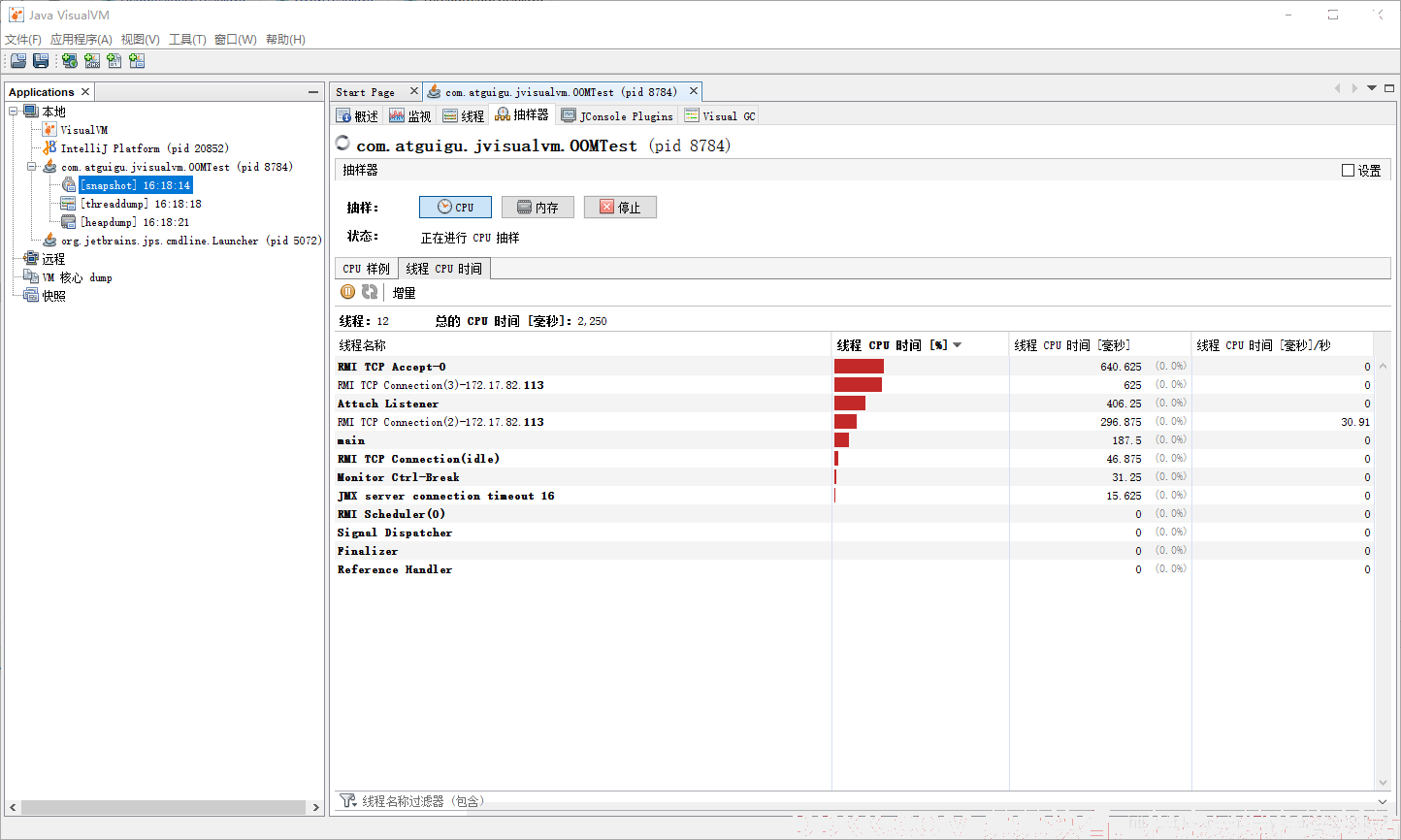1401x840 pixels.
Task: Collapse the 本地 (Local) tree node
Action: [x=14, y=111]
